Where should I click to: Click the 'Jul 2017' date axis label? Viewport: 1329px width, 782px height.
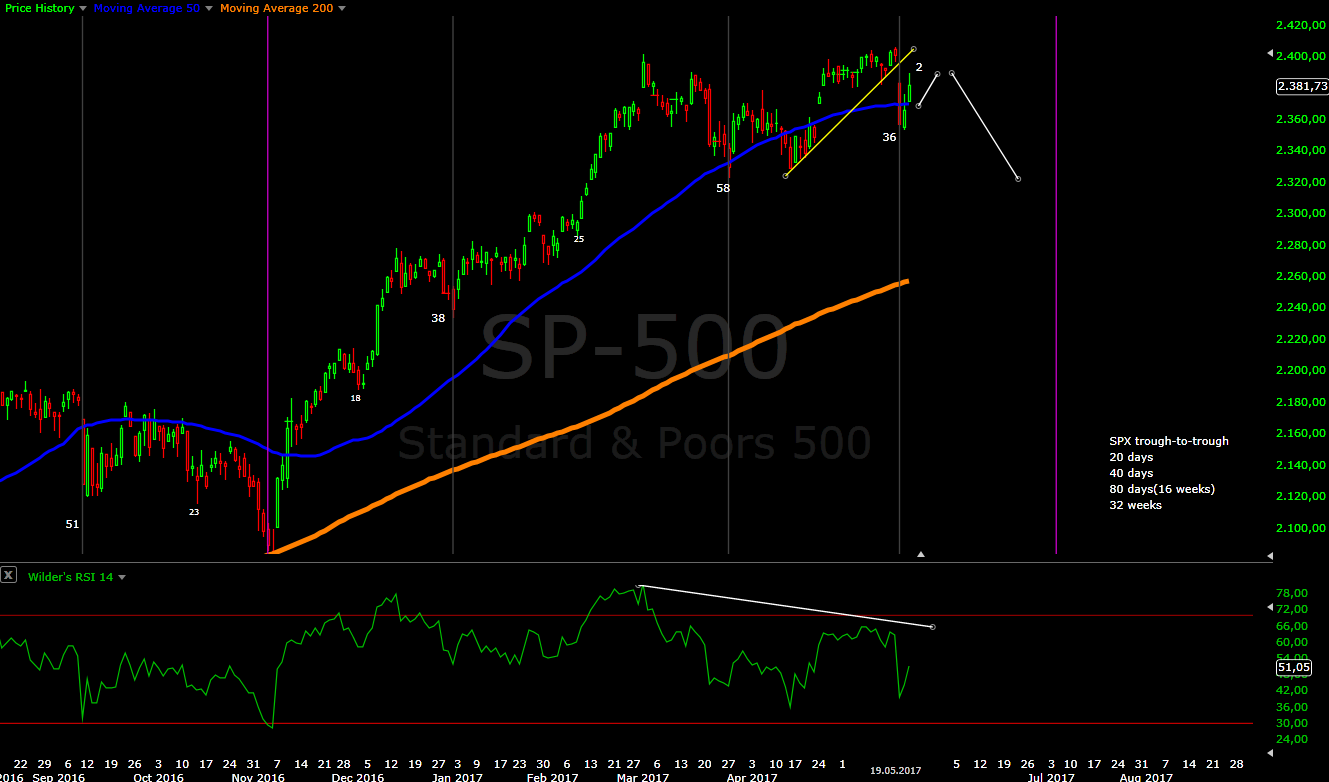(x=1052, y=777)
